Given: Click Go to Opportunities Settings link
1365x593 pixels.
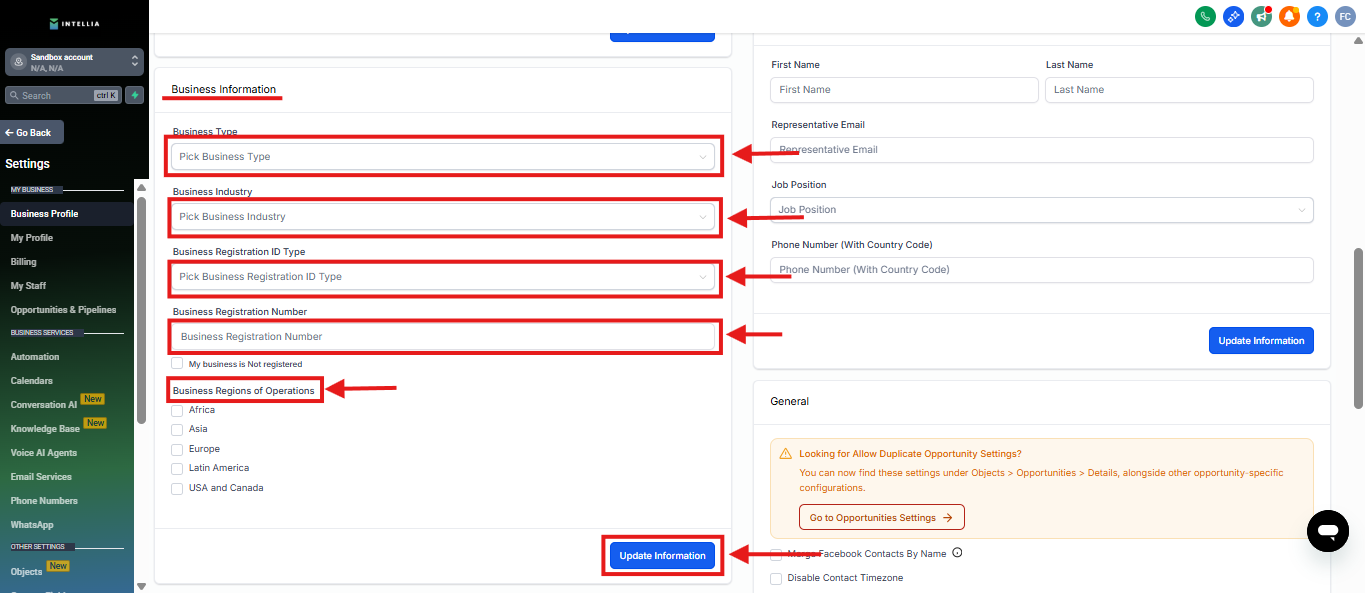Looking at the screenshot, I should coord(881,518).
